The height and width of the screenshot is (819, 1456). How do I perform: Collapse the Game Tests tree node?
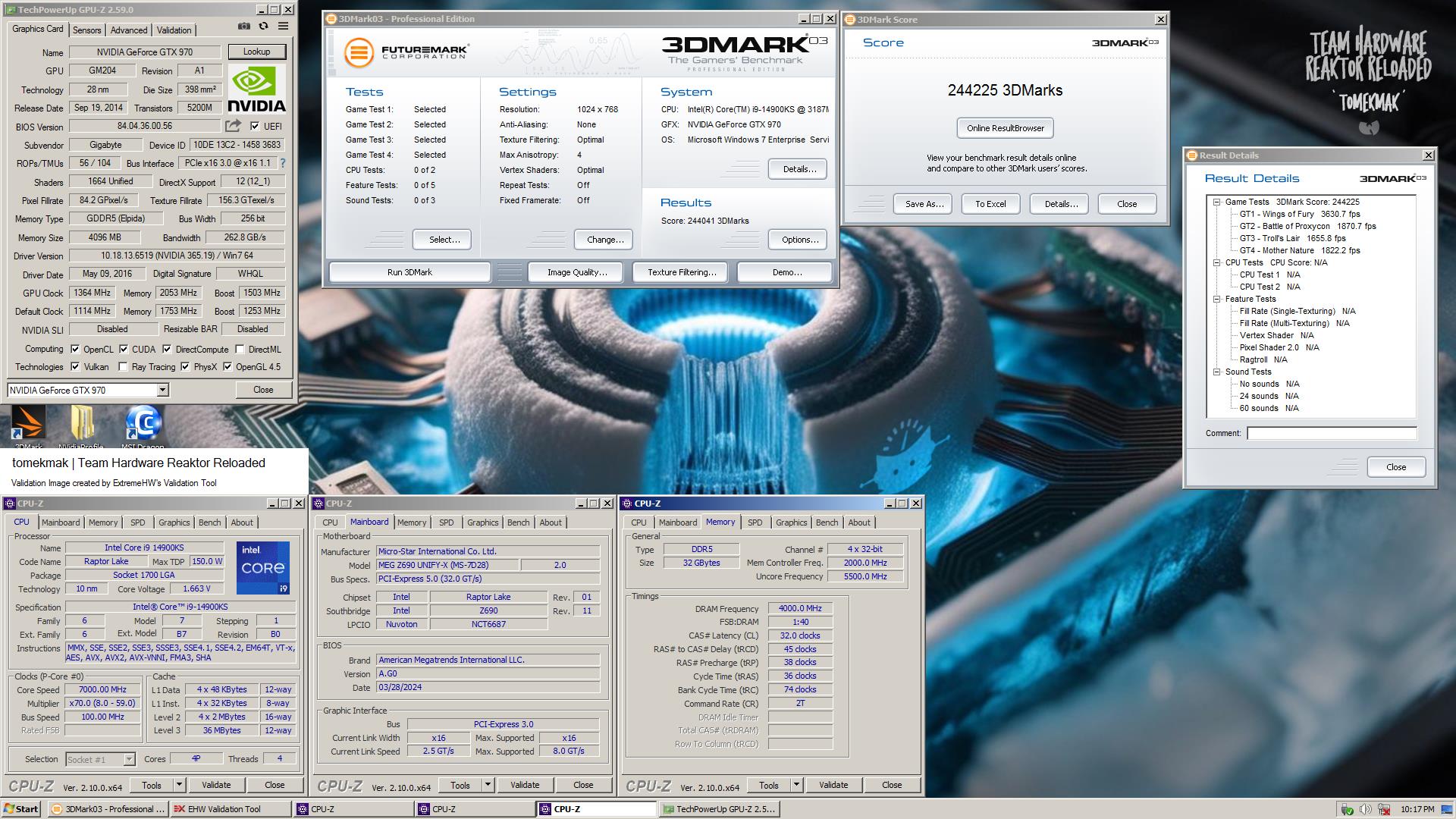1216,202
